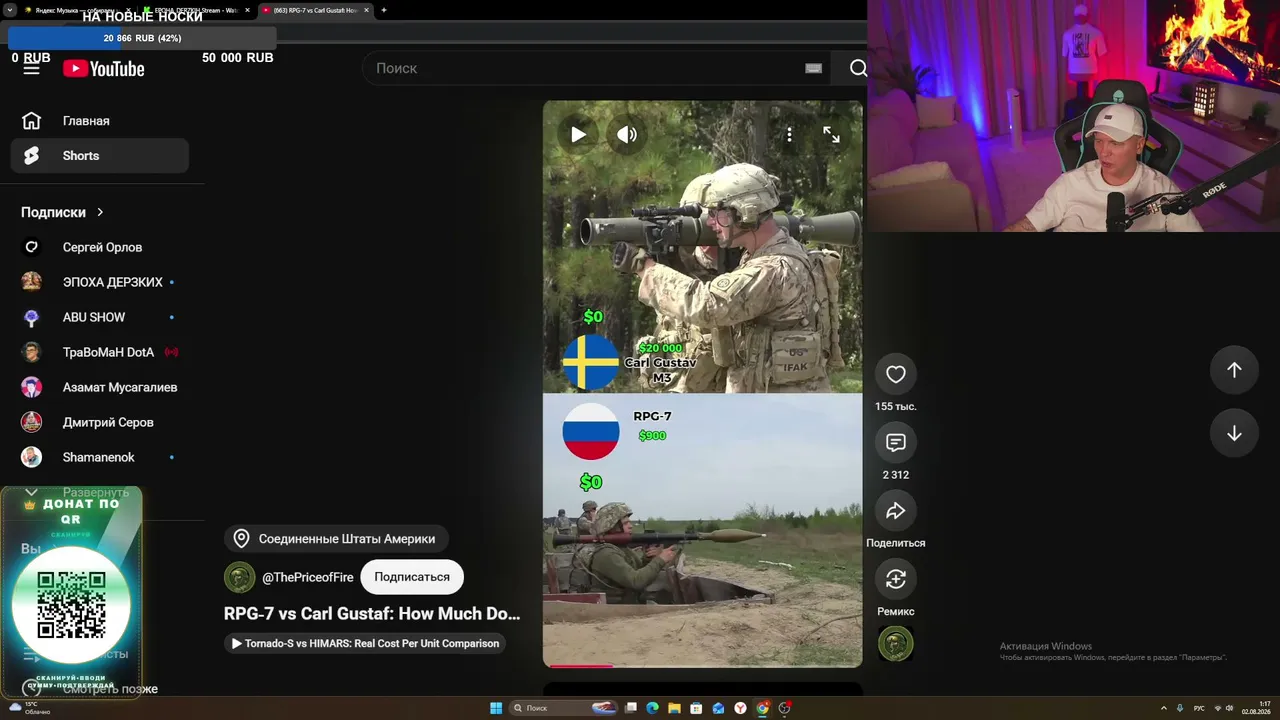This screenshot has width=1280, height=720.
Task: Open the sound source thumbnail under Ремикс
Action: tap(895, 644)
